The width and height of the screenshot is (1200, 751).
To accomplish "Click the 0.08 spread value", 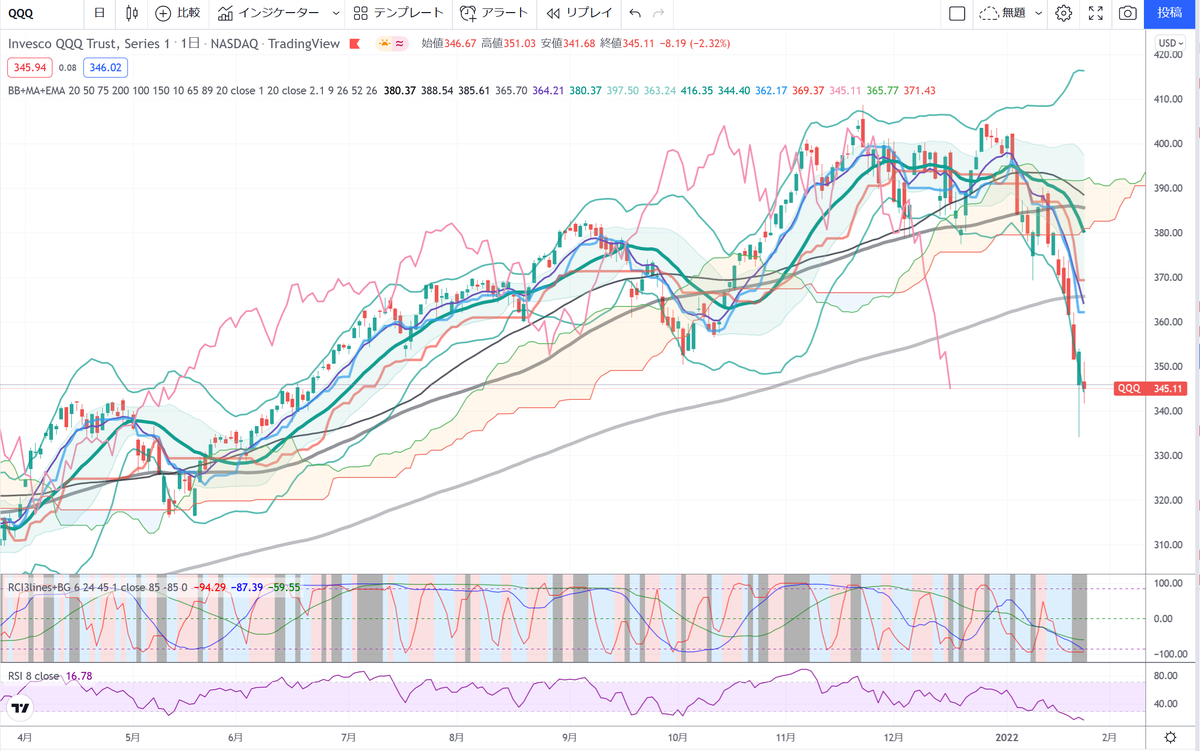I will point(68,68).
